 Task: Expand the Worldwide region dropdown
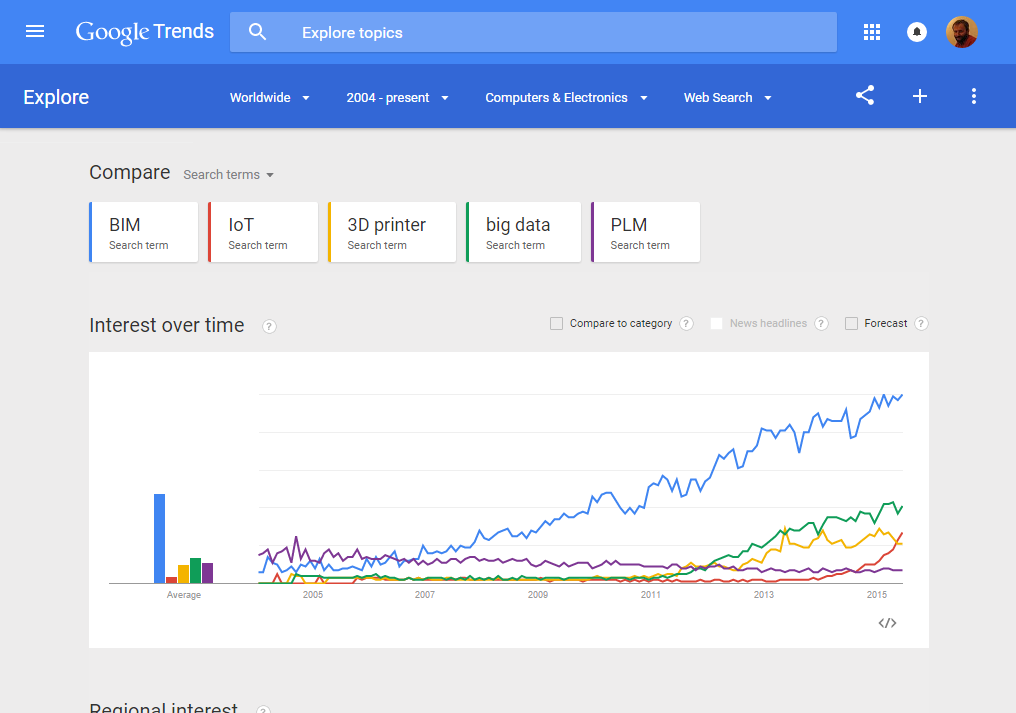tap(270, 98)
